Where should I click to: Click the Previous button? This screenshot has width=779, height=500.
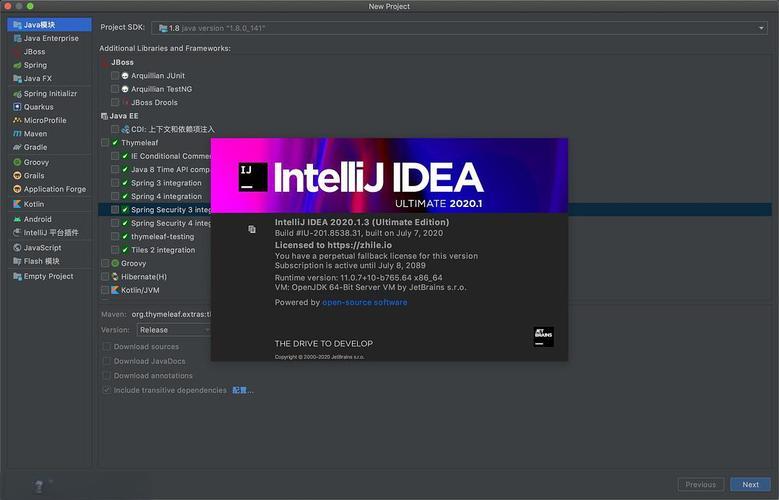701,485
